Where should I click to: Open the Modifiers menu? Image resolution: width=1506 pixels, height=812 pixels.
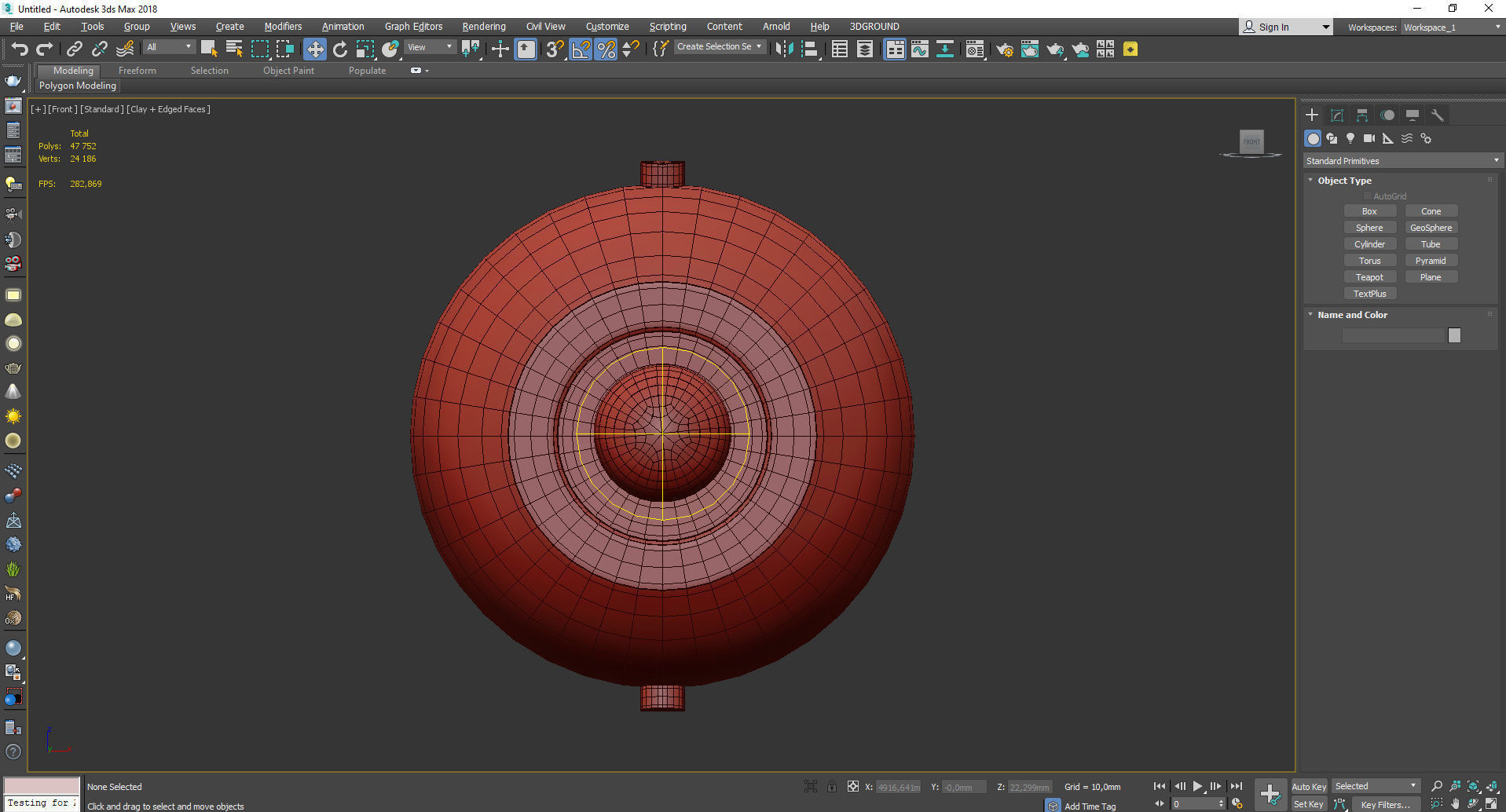[283, 27]
